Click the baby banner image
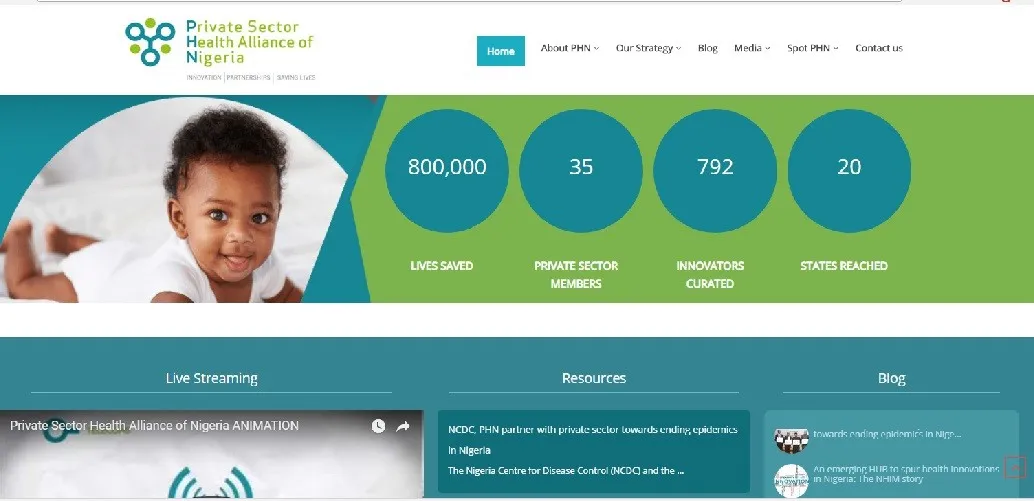Image resolution: width=1034 pixels, height=501 pixels. point(175,200)
